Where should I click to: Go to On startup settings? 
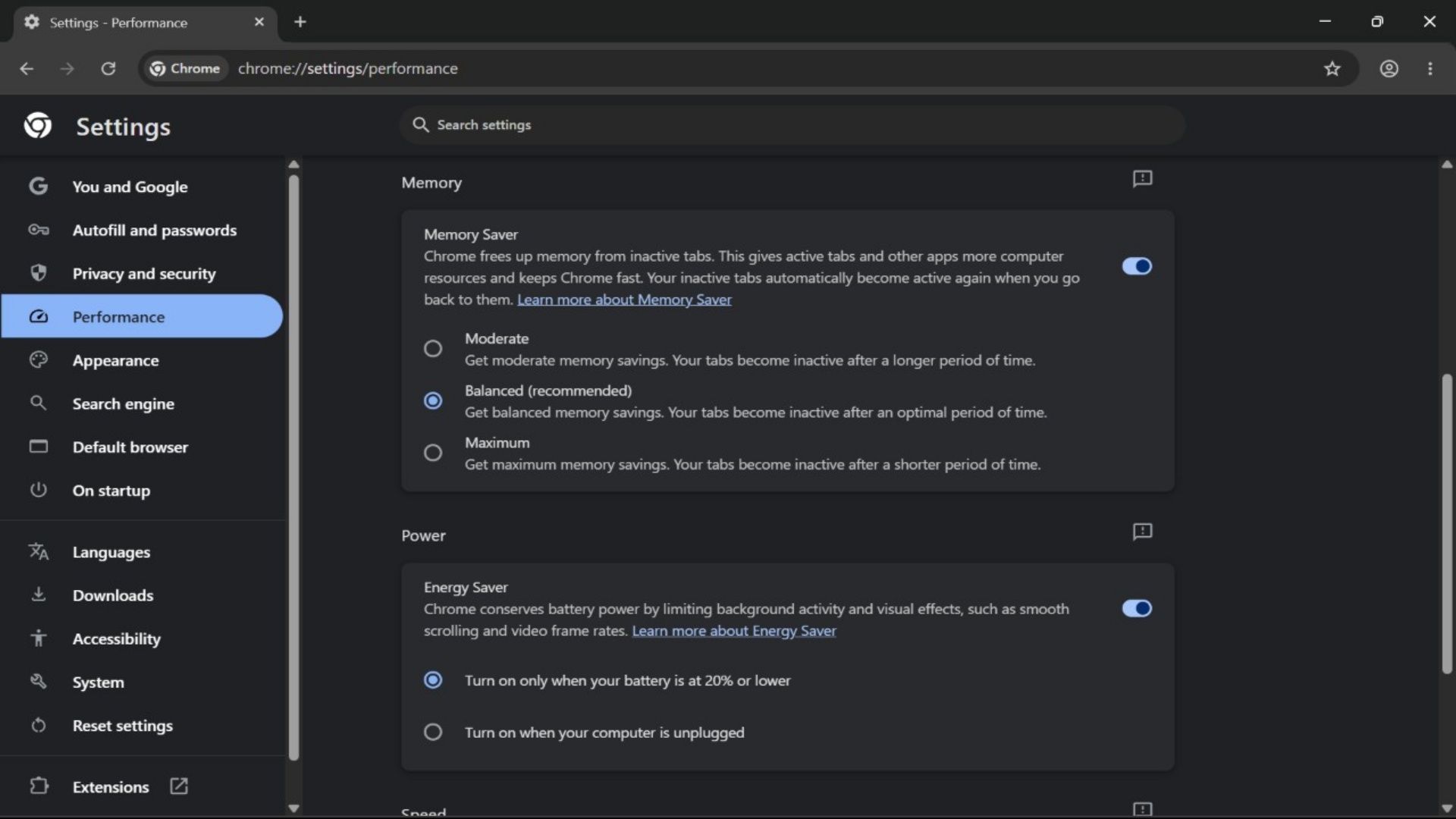click(x=142, y=491)
